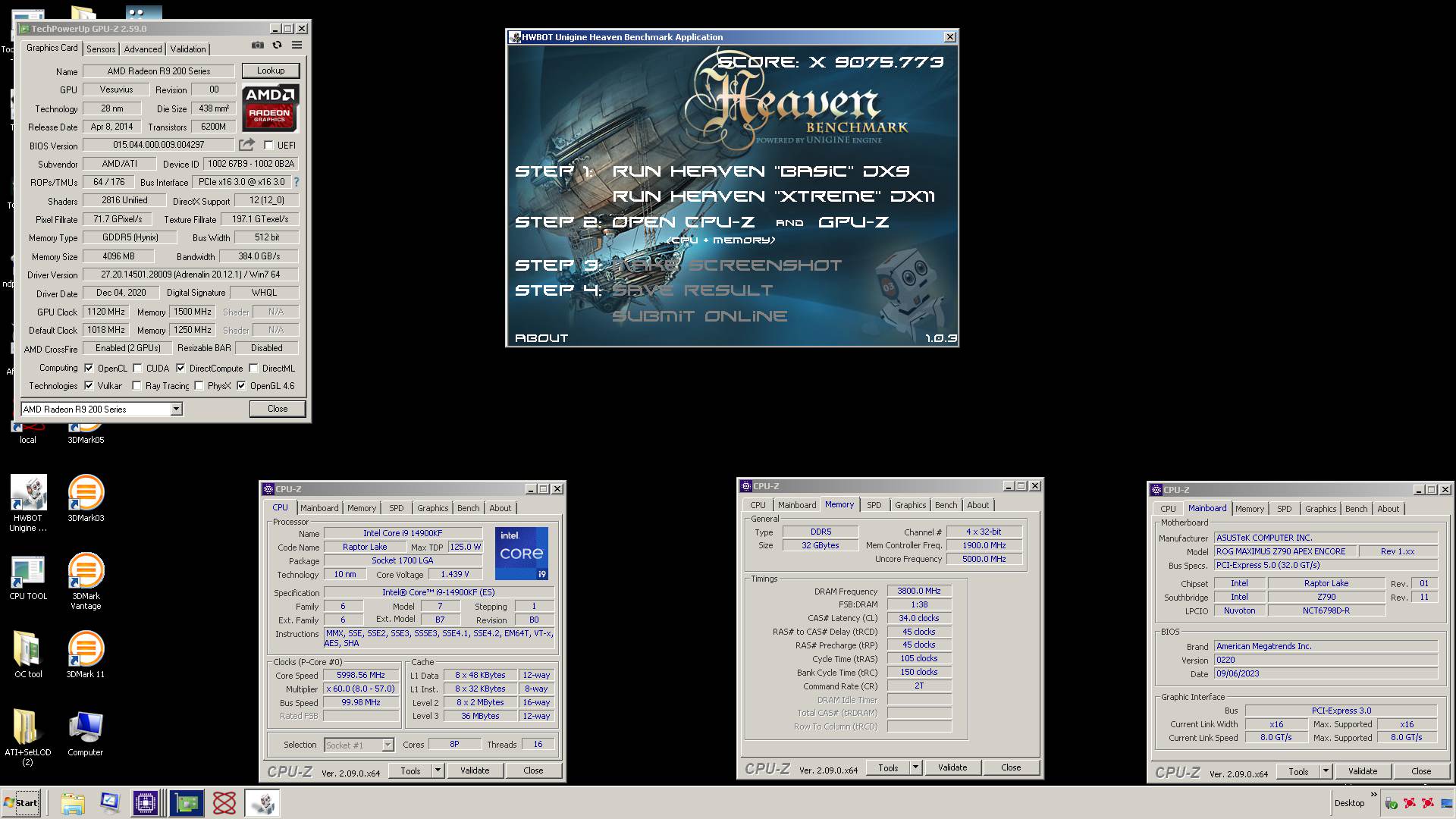Screen dimensions: 1456x819
Task: Open Windows Explorer from taskbar
Action: pyautogui.click(x=73, y=803)
